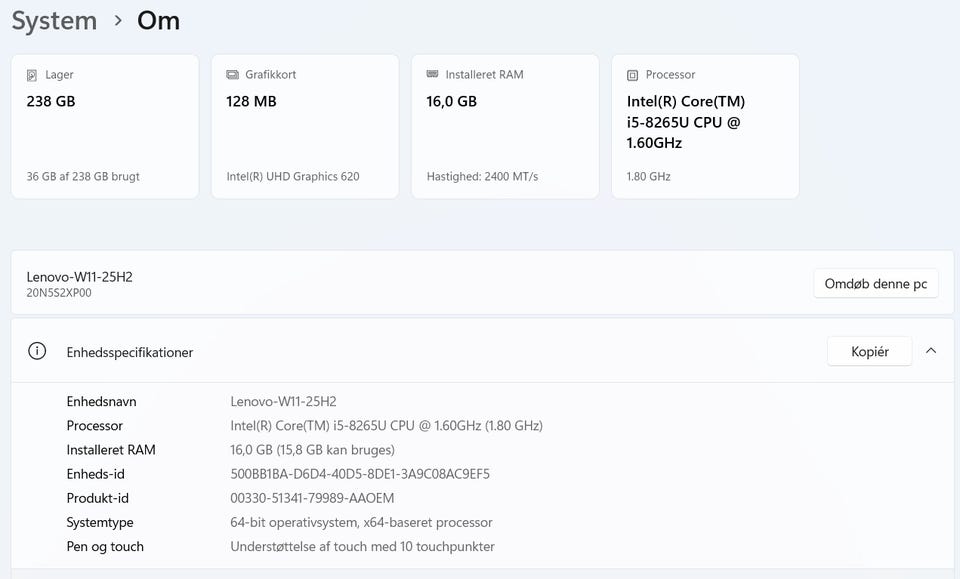Open the Processor i5-8265U card
Screen dimensions: 960x579
pos(705,127)
